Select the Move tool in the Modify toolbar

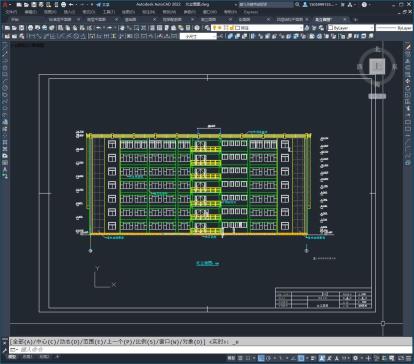pos(408,81)
